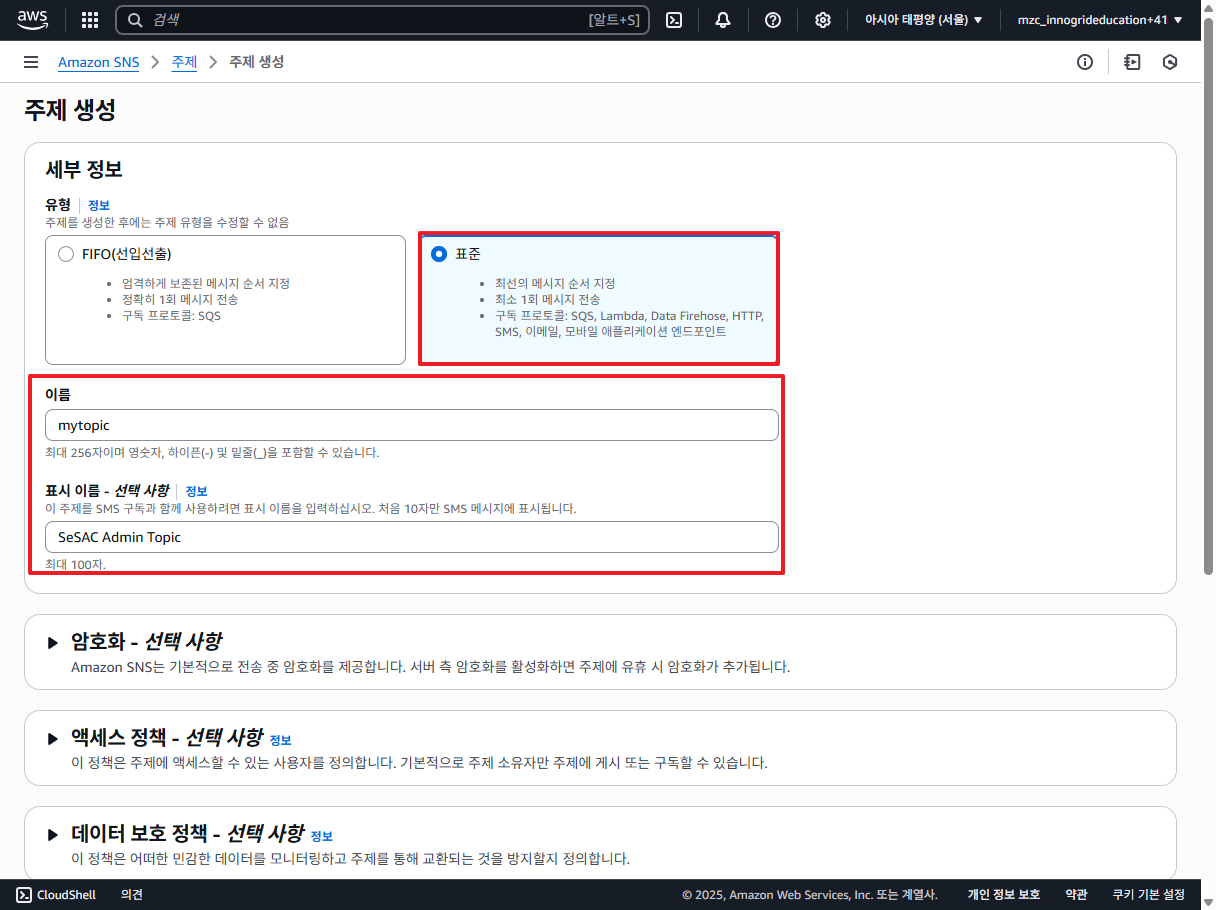Open the 아시아 태평양 (서울) region dropdown
The width and height of the screenshot is (1216, 910).
coord(924,20)
